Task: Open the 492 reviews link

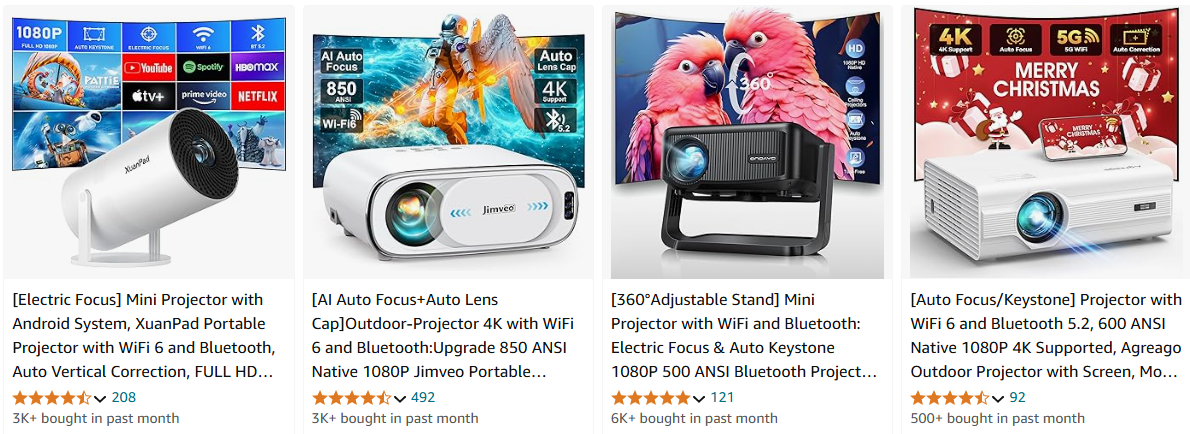Action: (423, 397)
